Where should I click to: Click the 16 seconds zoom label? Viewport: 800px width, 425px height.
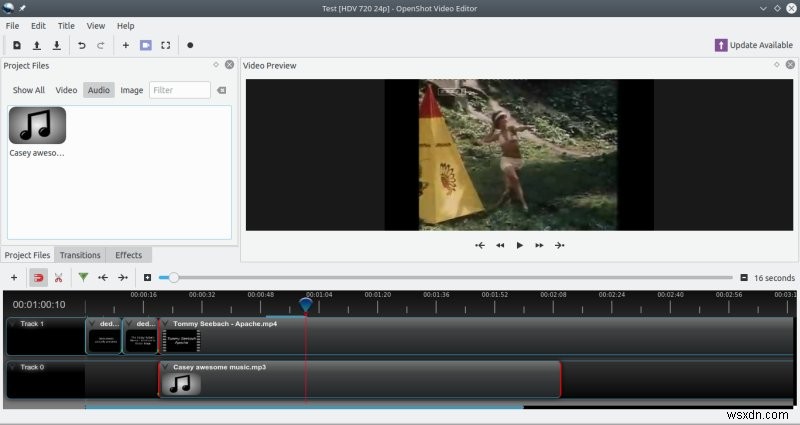click(x=774, y=278)
